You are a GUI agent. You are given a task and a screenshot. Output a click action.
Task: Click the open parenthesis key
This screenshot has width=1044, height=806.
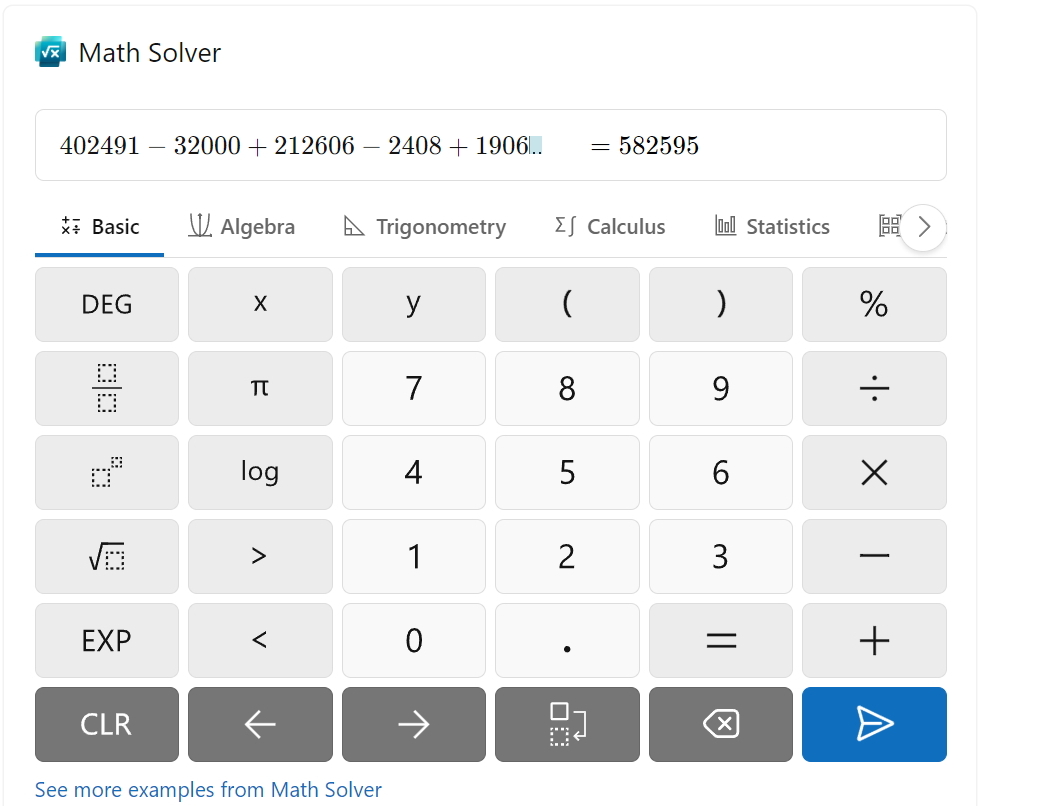(567, 304)
